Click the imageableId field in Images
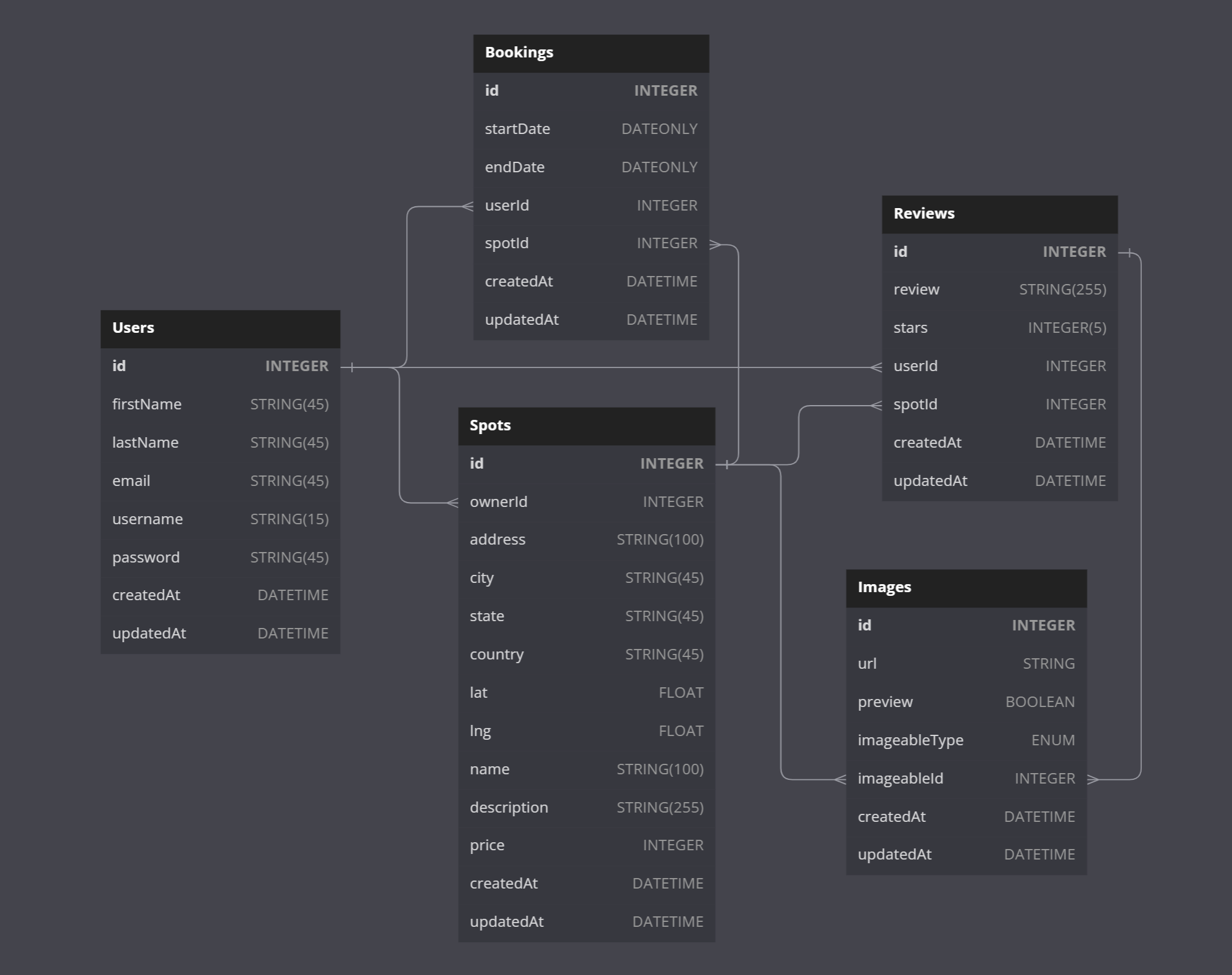The width and height of the screenshot is (1232, 975). click(965, 779)
